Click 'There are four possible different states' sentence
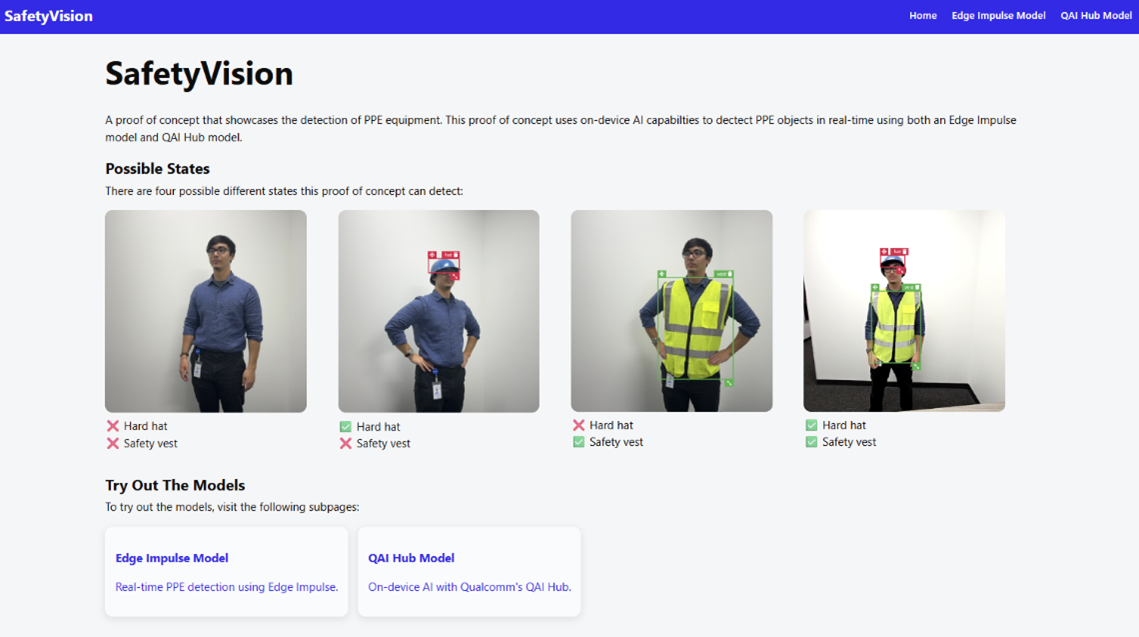 pos(284,191)
